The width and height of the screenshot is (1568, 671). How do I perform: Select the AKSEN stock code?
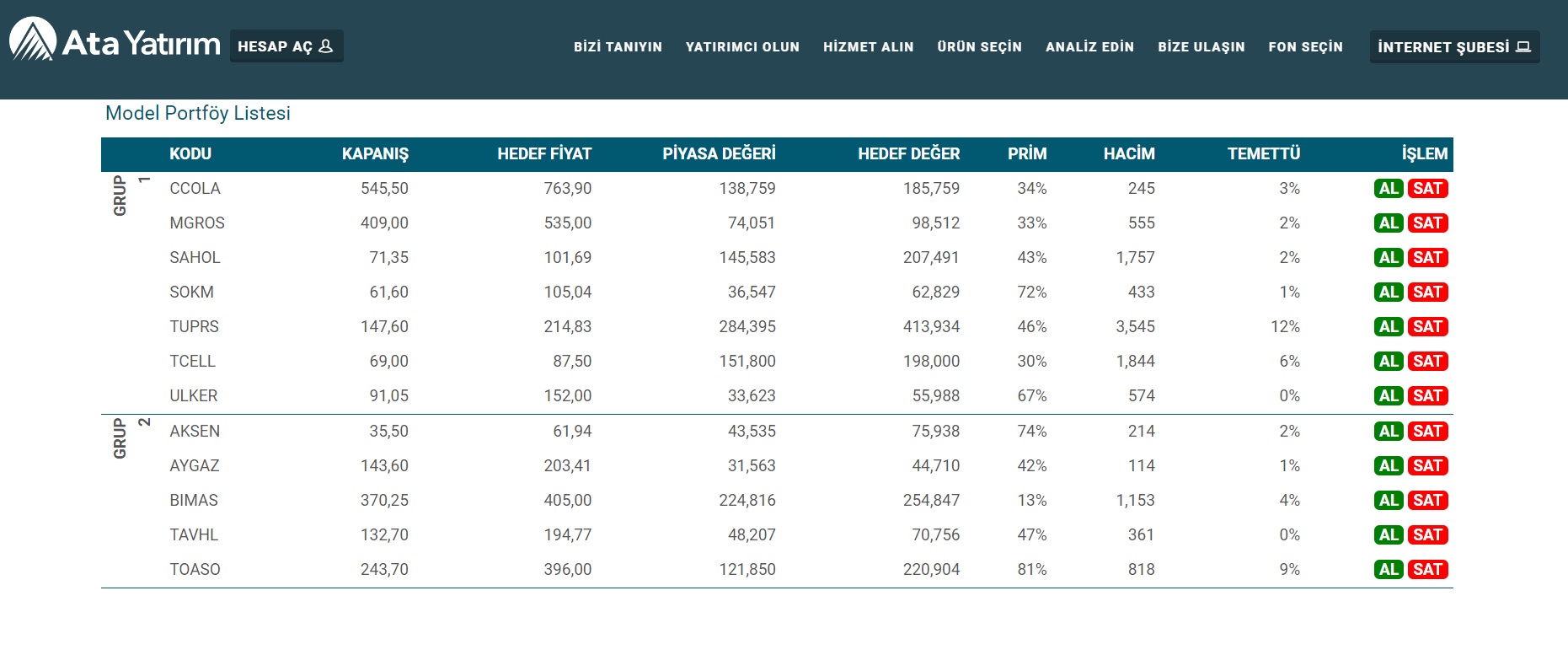pyautogui.click(x=195, y=432)
